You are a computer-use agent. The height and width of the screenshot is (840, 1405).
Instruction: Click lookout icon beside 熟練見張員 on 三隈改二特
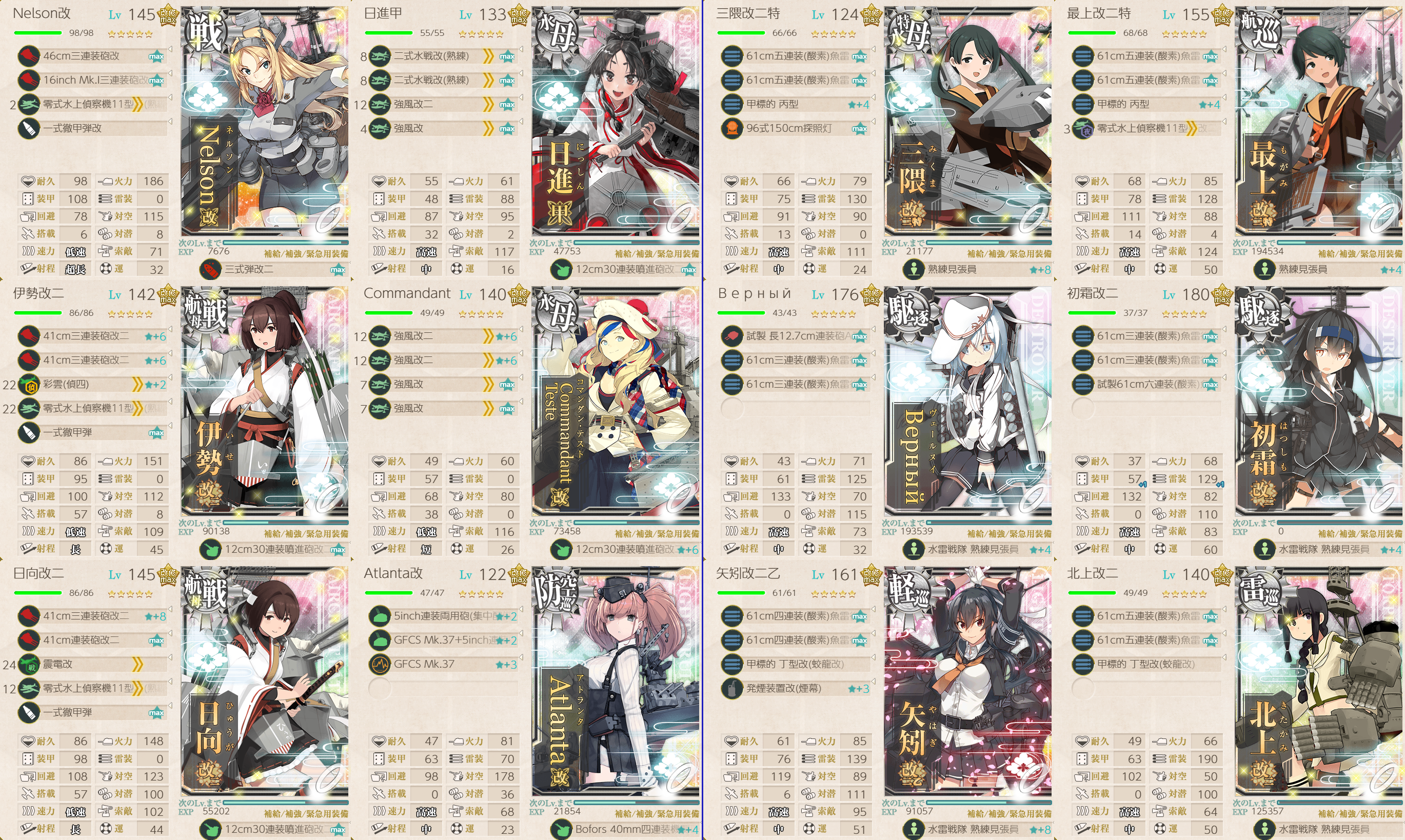(x=913, y=269)
